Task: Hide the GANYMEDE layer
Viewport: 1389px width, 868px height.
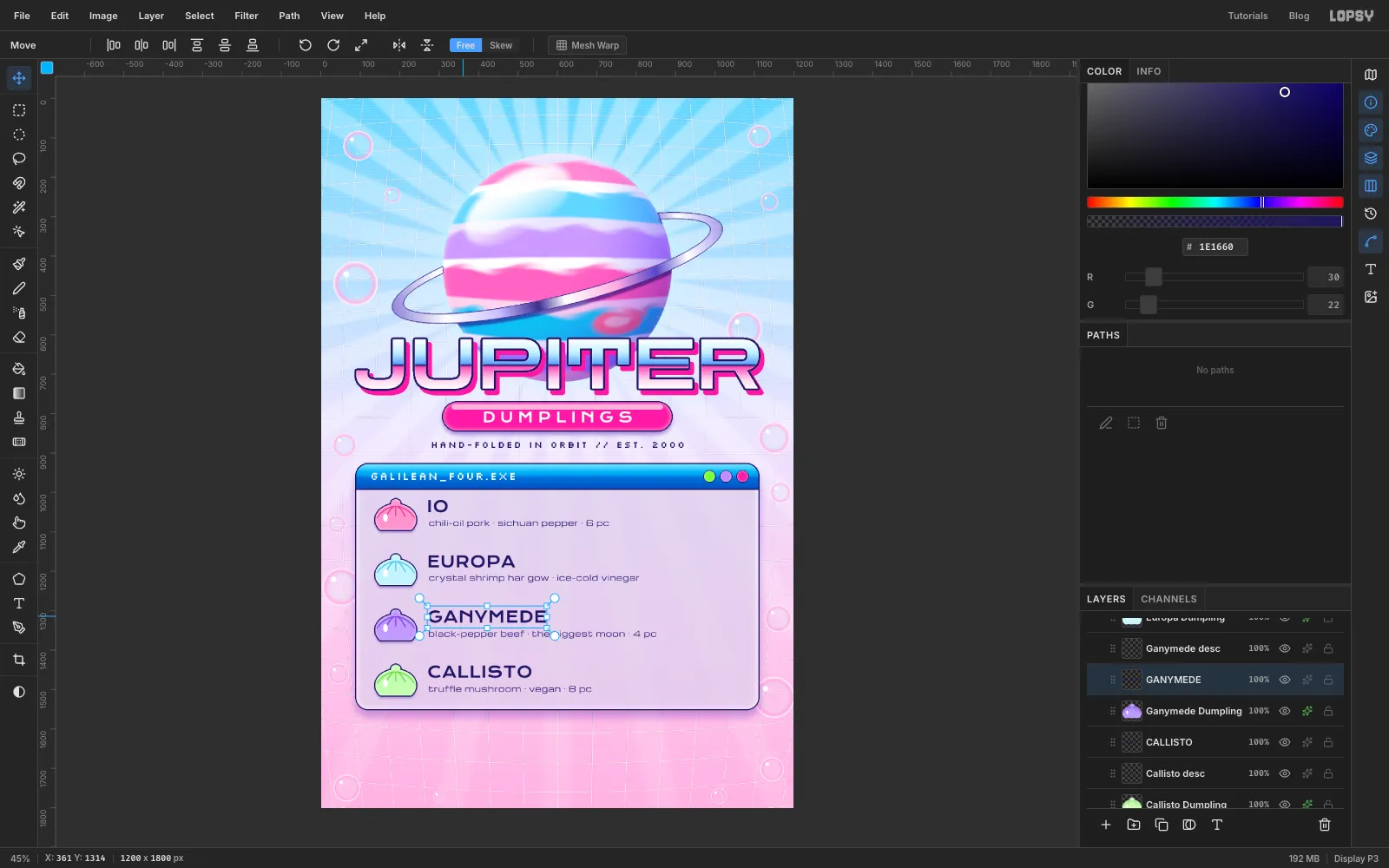Action: point(1285,680)
